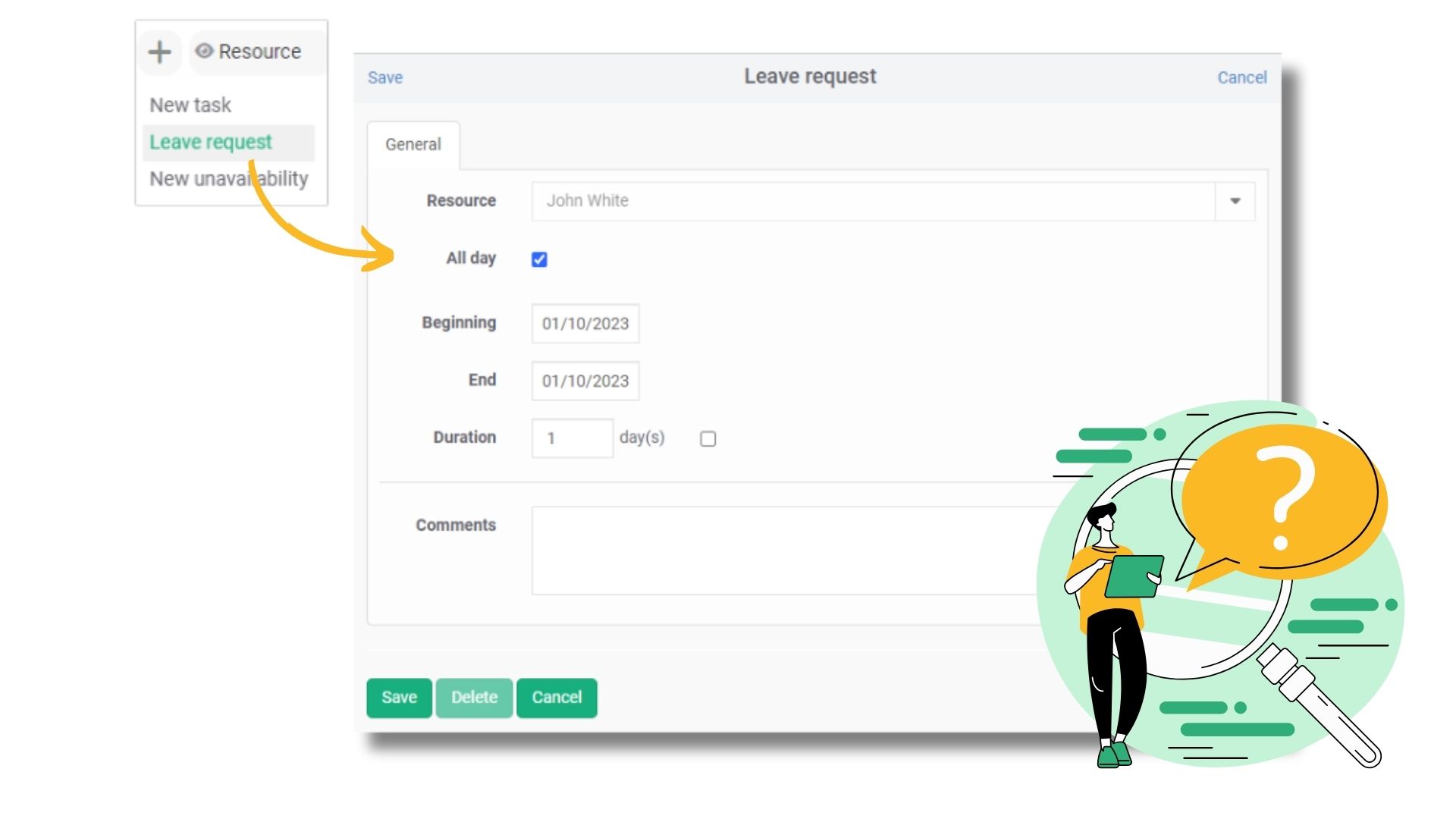1456x819 pixels.
Task: Click the Beginning date field
Action: point(585,324)
